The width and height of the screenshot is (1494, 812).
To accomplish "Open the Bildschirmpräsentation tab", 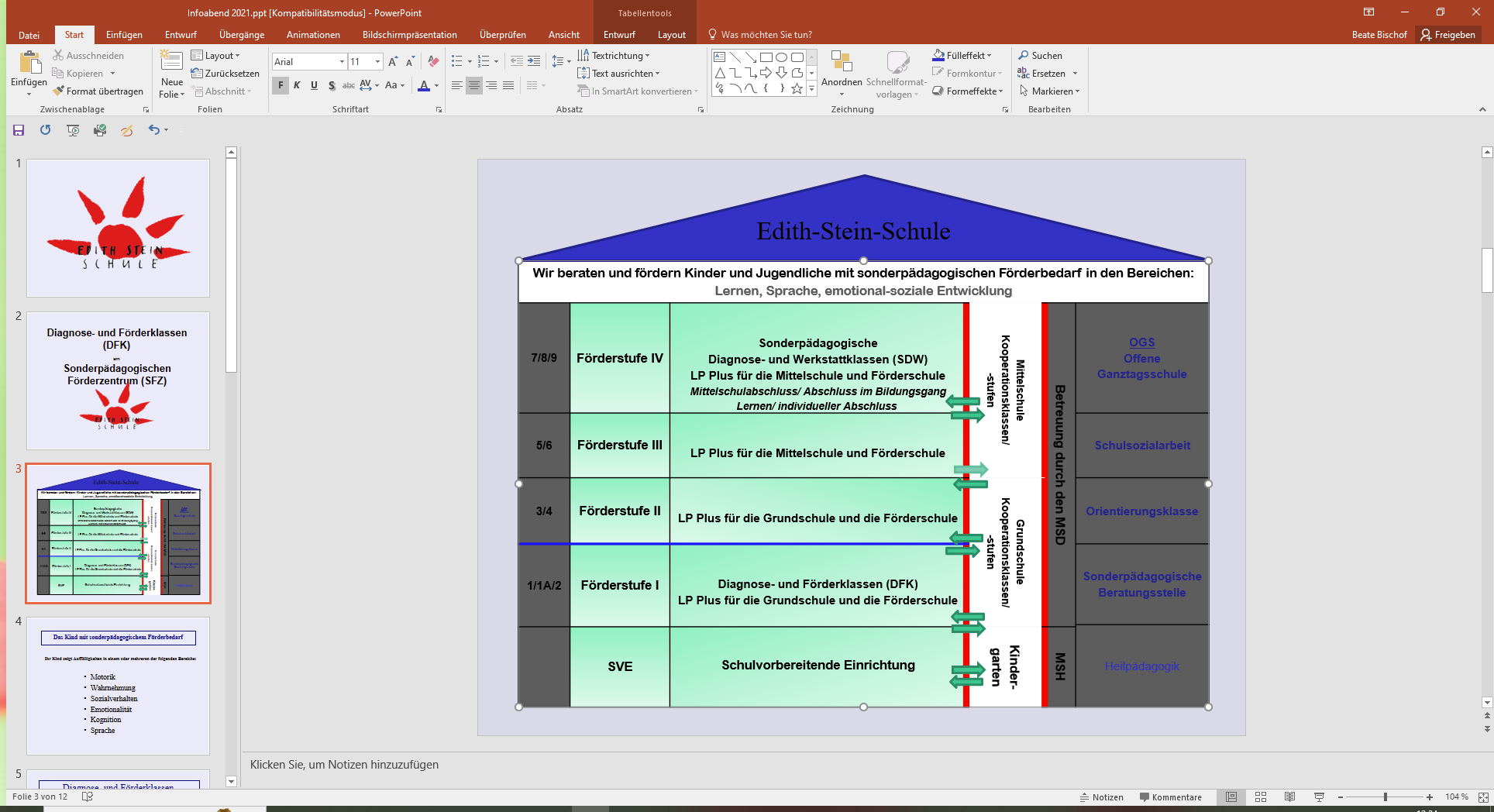I will click(410, 35).
